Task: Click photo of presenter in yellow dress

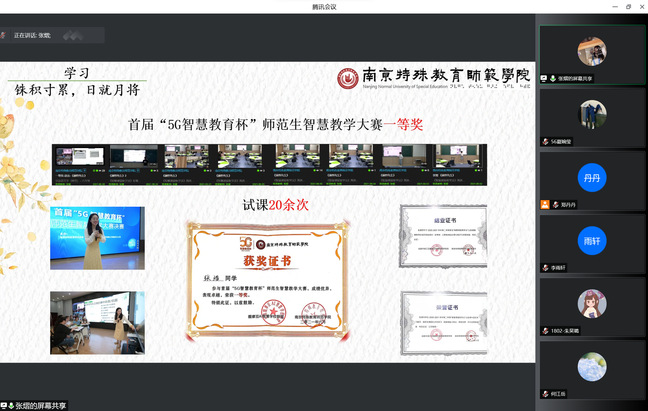Action: (x=97, y=239)
